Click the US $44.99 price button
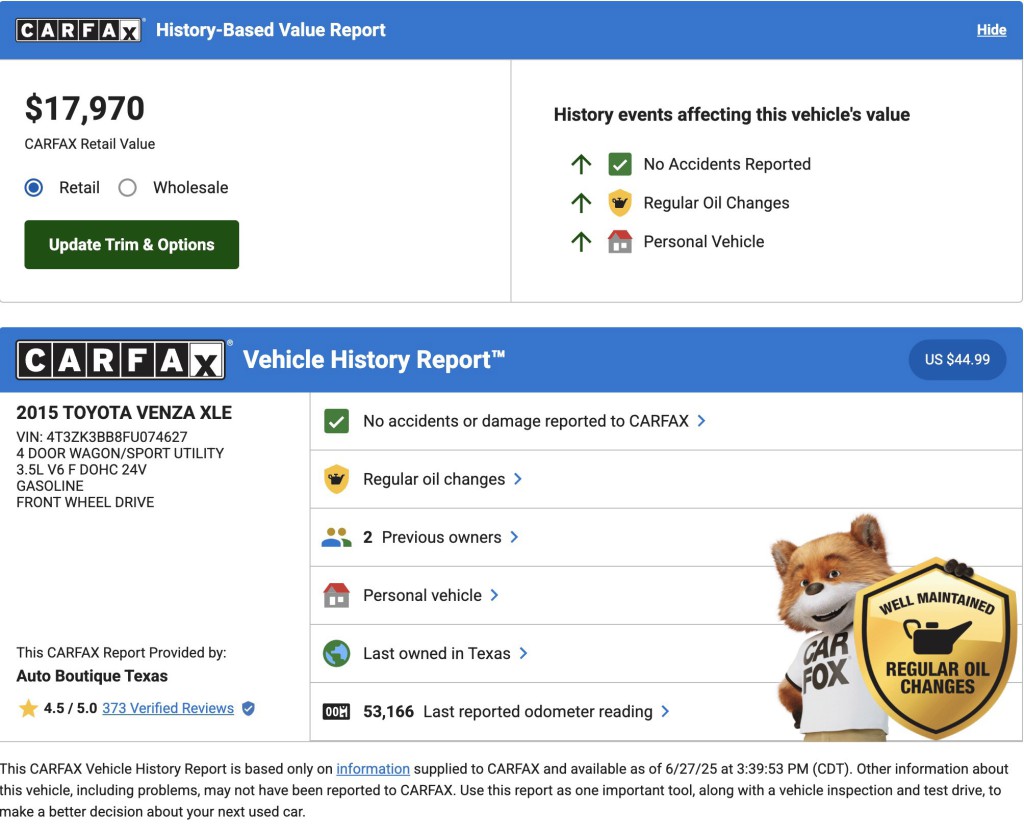 [x=957, y=360]
